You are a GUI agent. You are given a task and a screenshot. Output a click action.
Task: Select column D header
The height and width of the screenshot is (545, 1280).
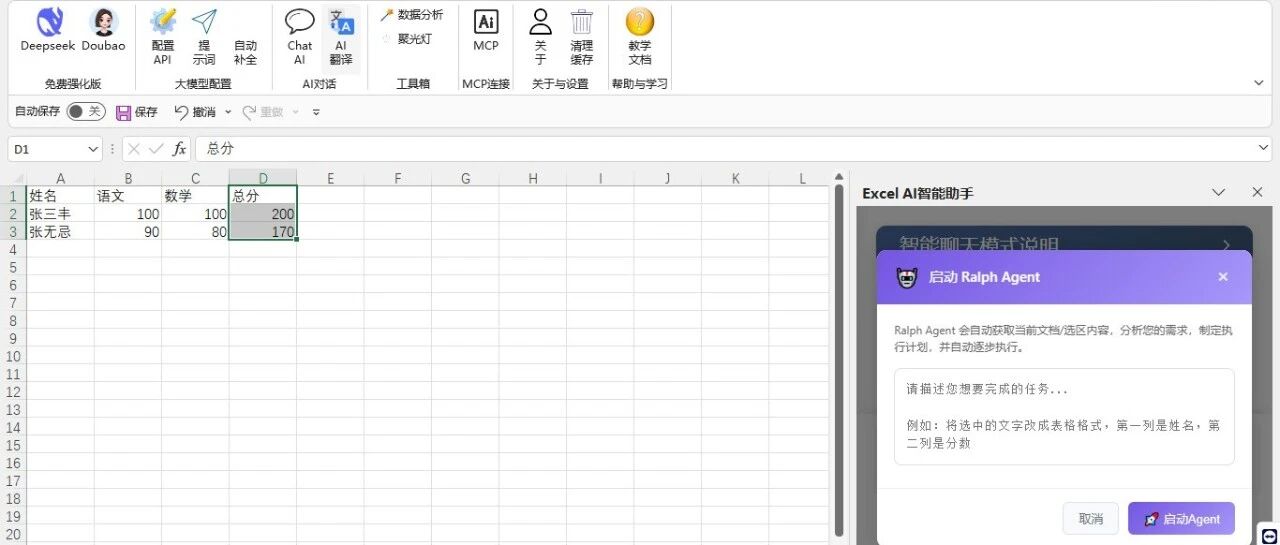coord(263,179)
